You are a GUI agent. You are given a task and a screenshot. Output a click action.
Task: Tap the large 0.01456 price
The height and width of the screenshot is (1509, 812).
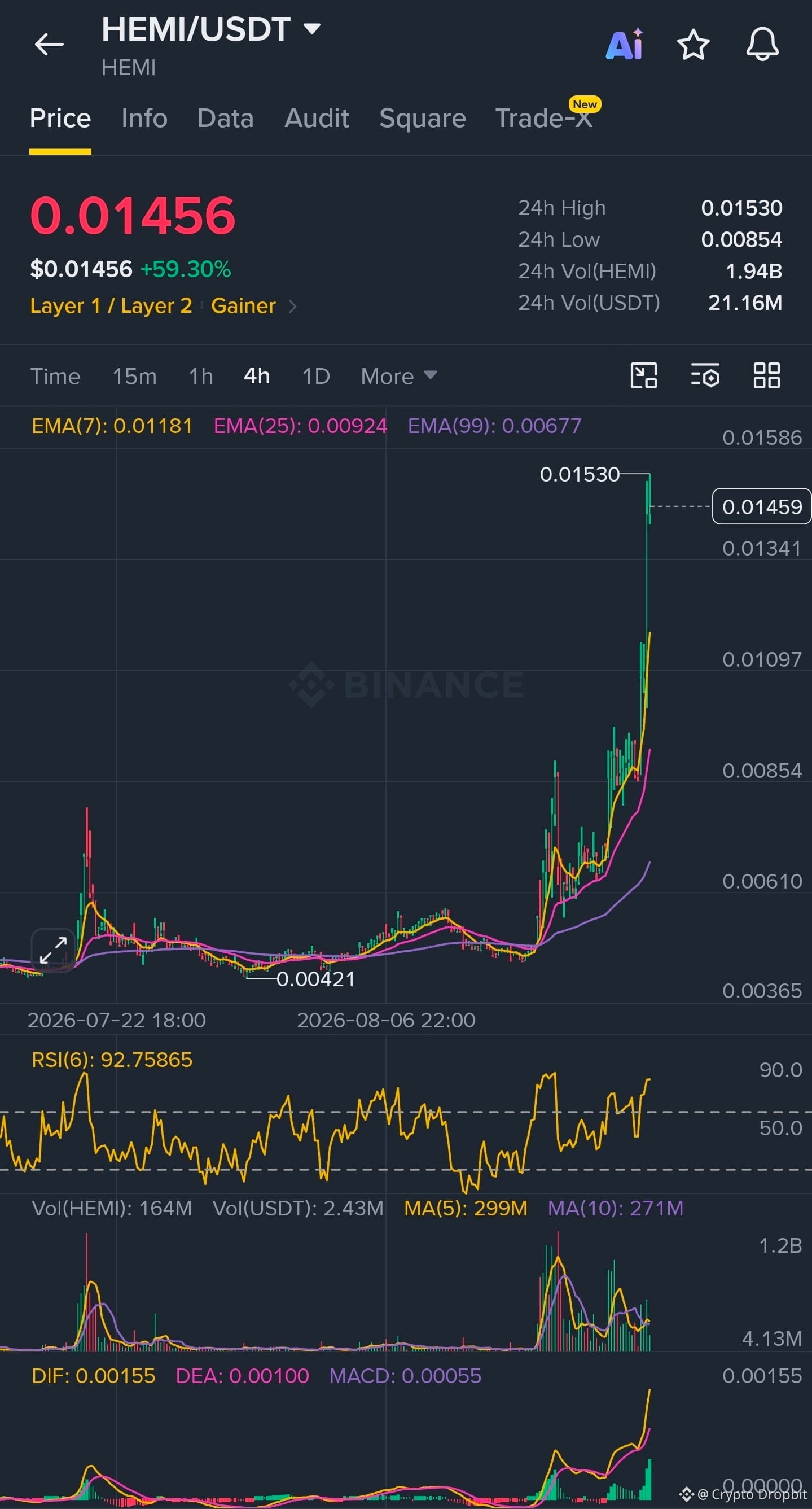click(x=133, y=216)
